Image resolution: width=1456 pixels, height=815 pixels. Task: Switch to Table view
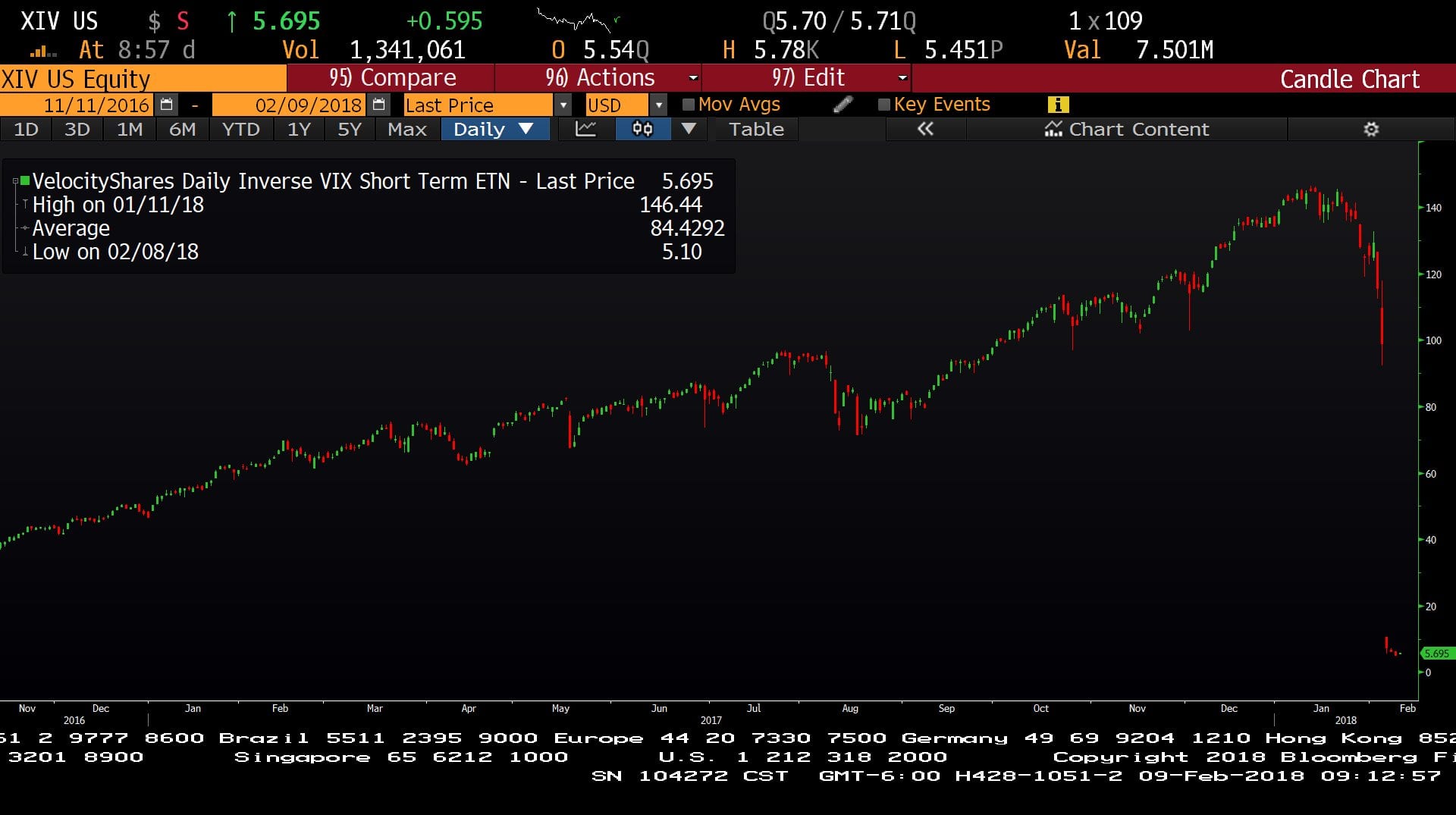756,129
